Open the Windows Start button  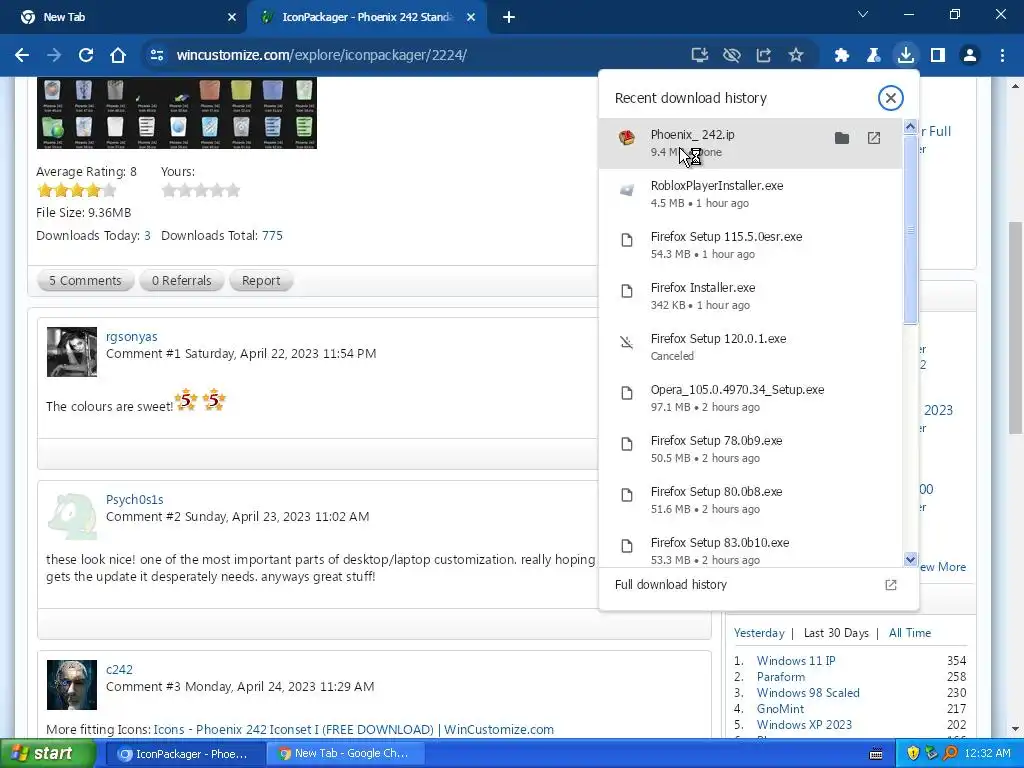tap(47, 754)
